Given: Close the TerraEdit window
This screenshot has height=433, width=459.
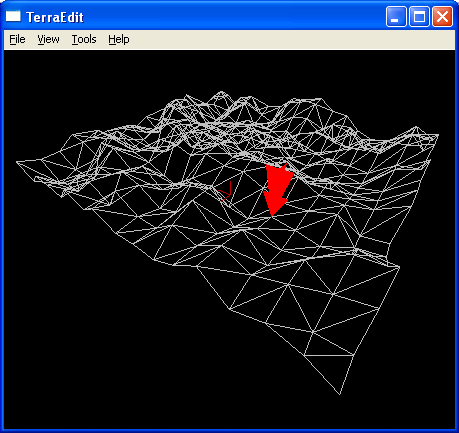Looking at the screenshot, I should pos(442,16).
